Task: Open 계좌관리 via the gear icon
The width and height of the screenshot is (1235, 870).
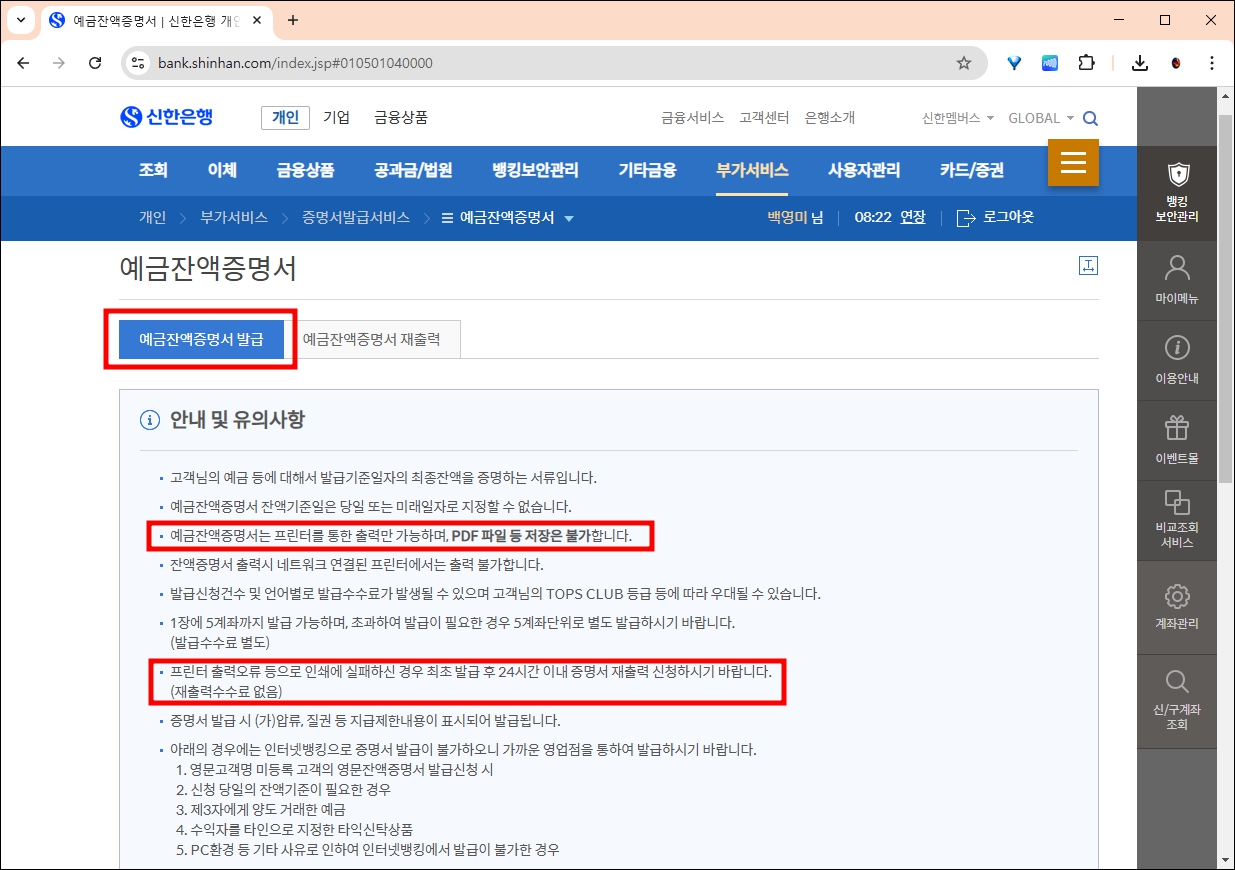Action: [x=1177, y=605]
